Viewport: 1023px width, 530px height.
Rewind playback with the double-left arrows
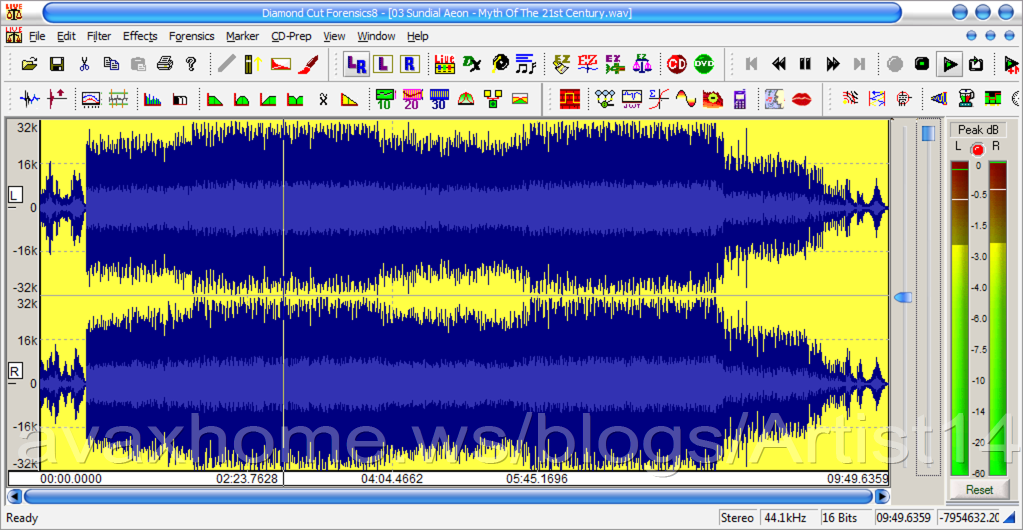tap(778, 64)
